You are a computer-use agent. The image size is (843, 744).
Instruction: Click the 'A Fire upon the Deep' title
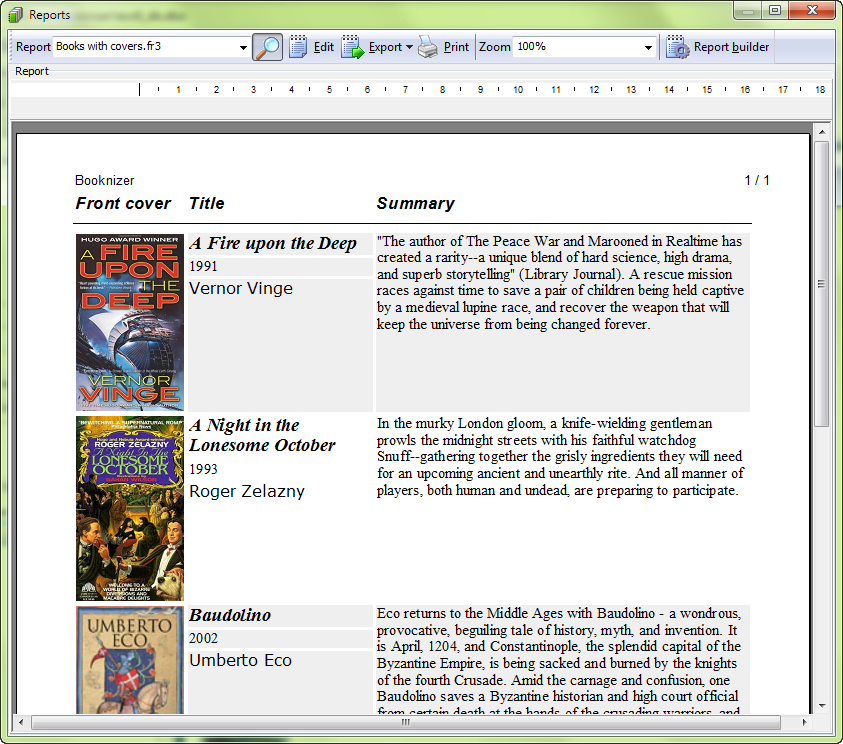coord(273,244)
